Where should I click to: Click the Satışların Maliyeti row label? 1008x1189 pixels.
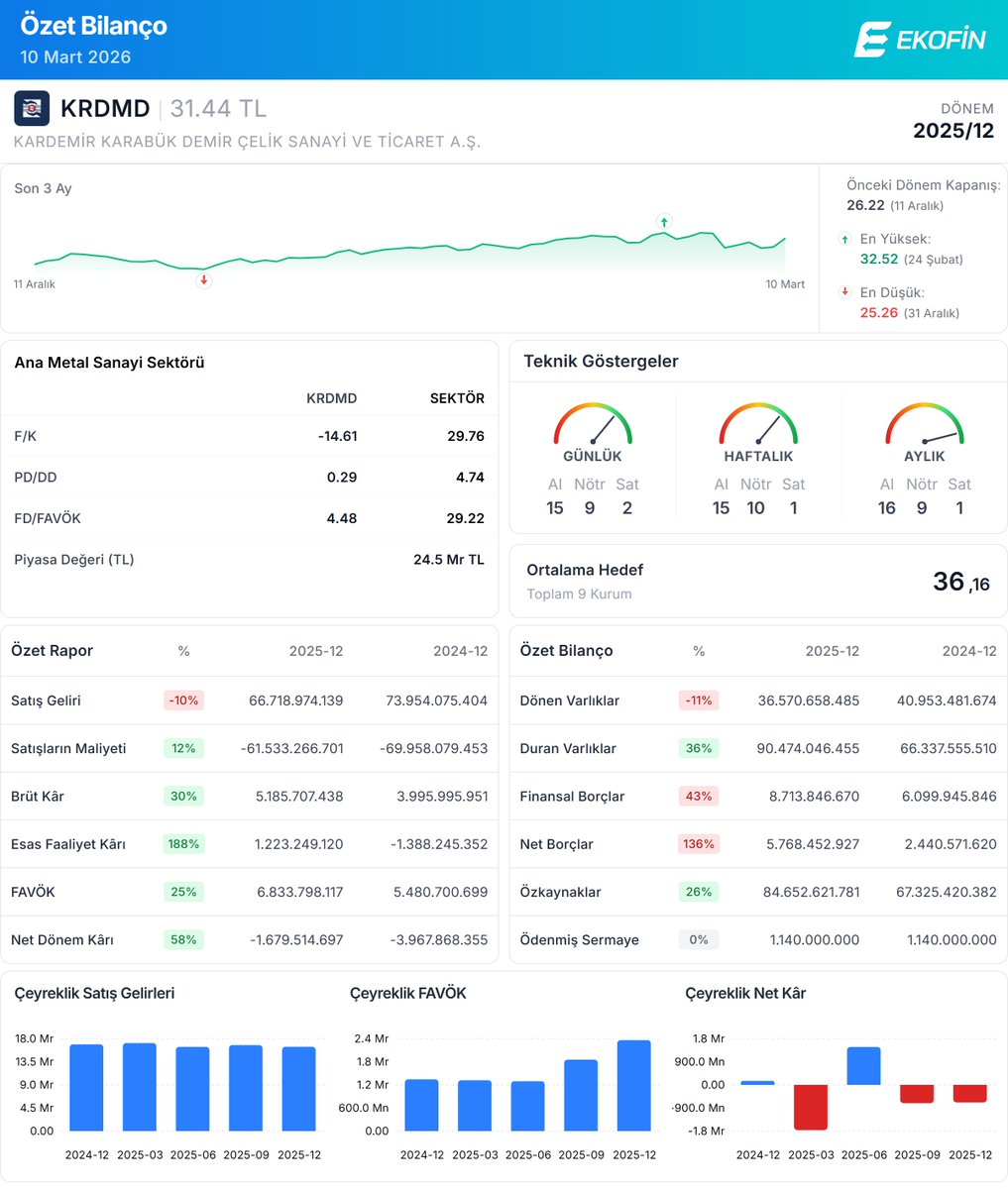pyautogui.click(x=68, y=748)
